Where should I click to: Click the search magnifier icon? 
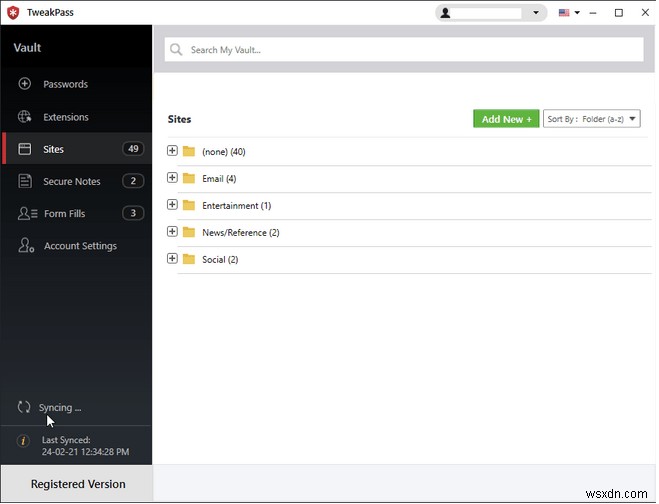coord(176,50)
